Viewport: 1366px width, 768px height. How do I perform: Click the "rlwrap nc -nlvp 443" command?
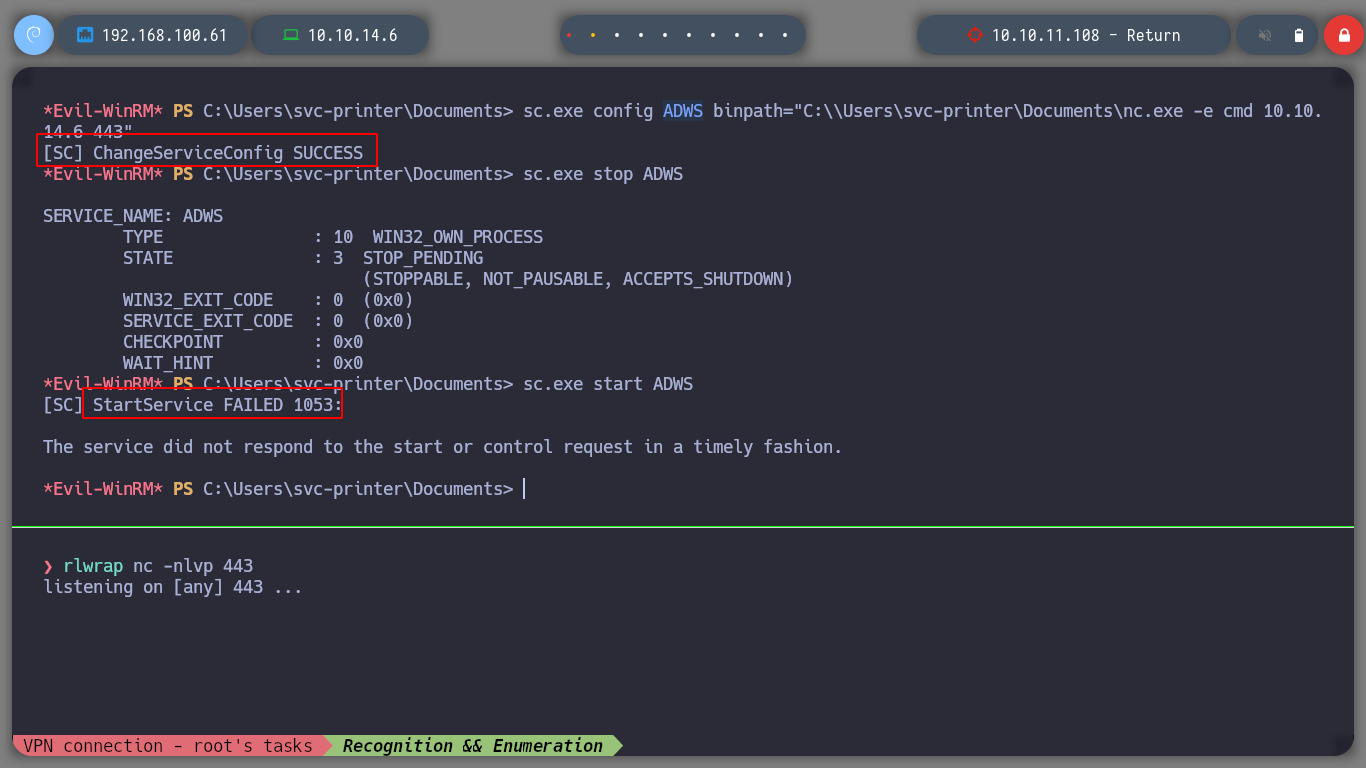158,566
